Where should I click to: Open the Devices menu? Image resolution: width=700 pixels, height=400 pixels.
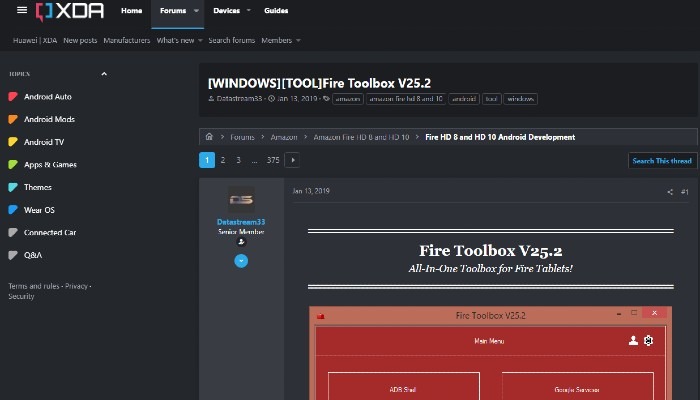pos(226,11)
